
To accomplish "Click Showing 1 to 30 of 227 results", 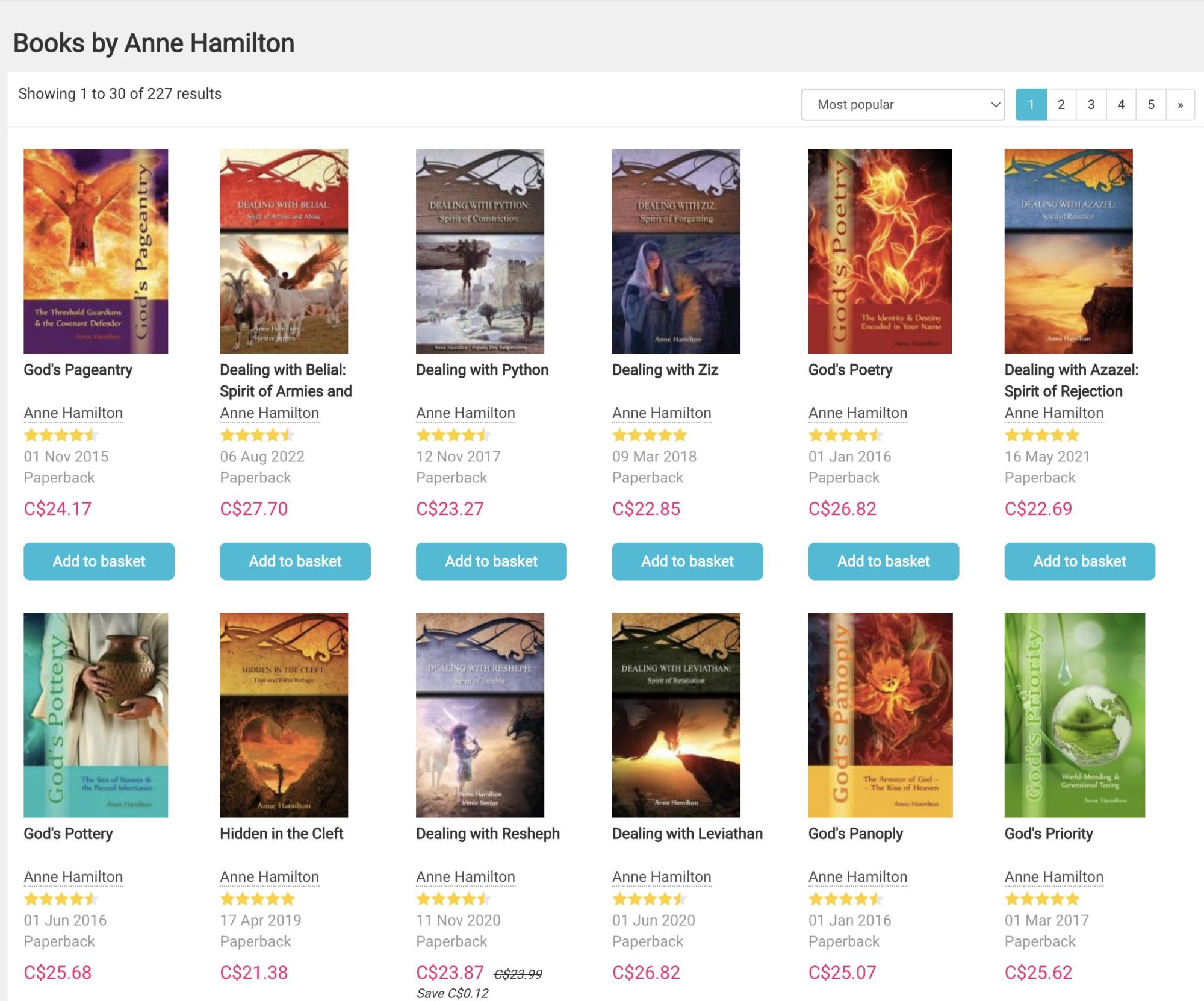I will coord(120,93).
